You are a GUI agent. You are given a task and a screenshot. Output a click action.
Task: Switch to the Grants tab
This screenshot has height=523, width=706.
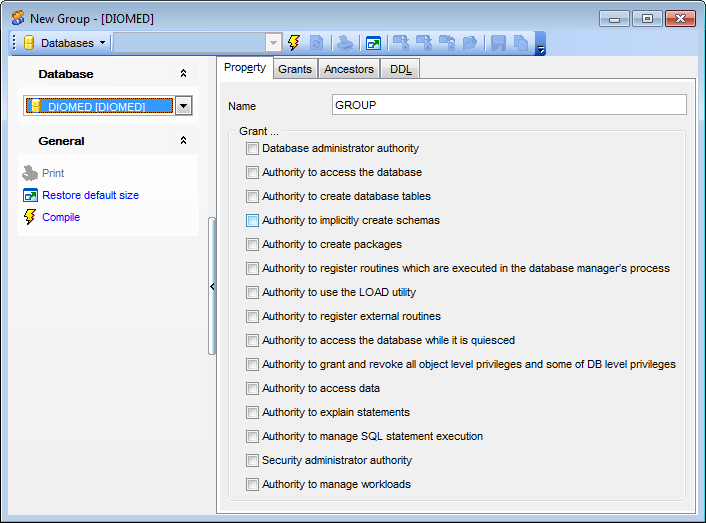[x=295, y=69]
